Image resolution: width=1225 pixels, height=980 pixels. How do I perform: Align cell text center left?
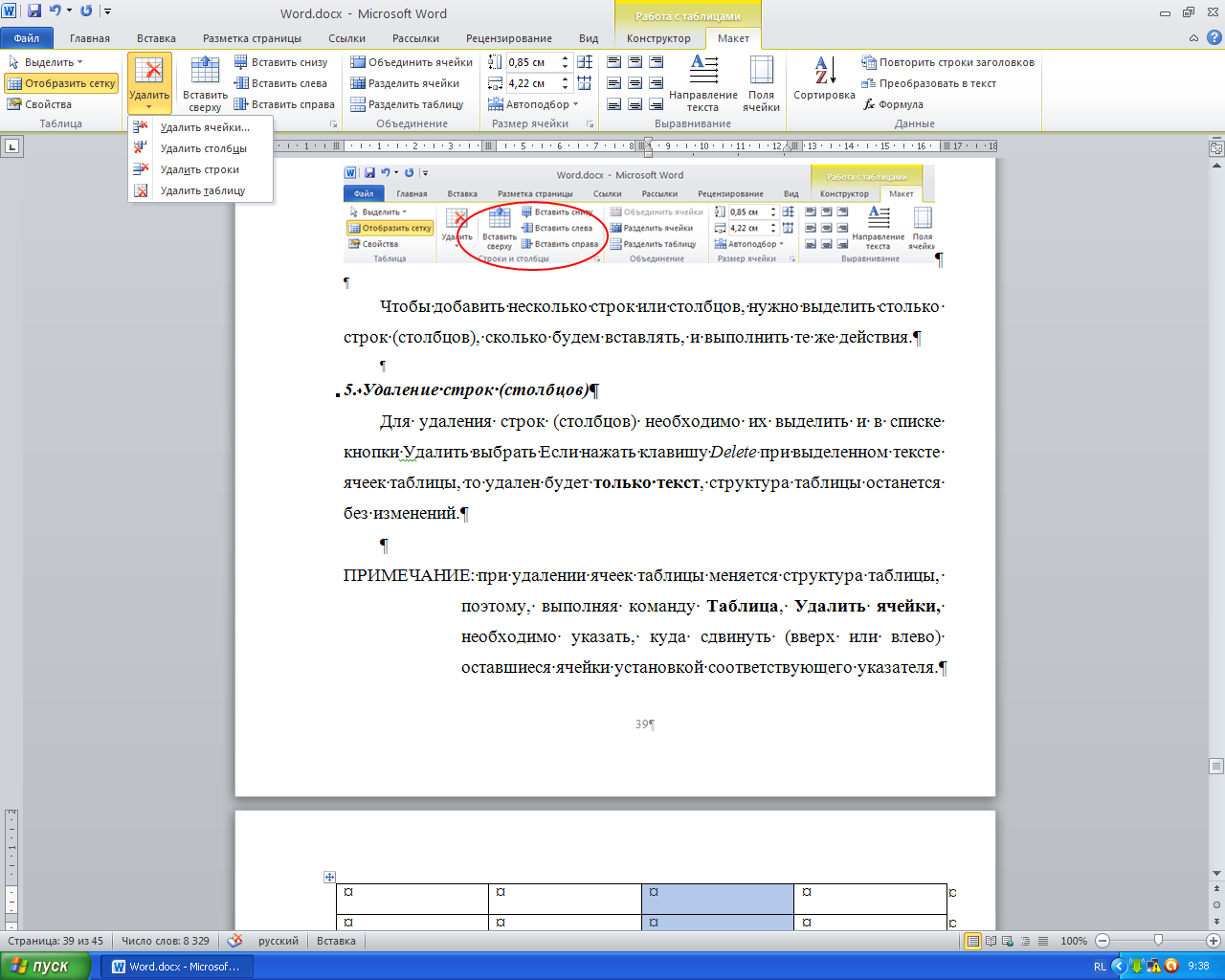point(613,83)
